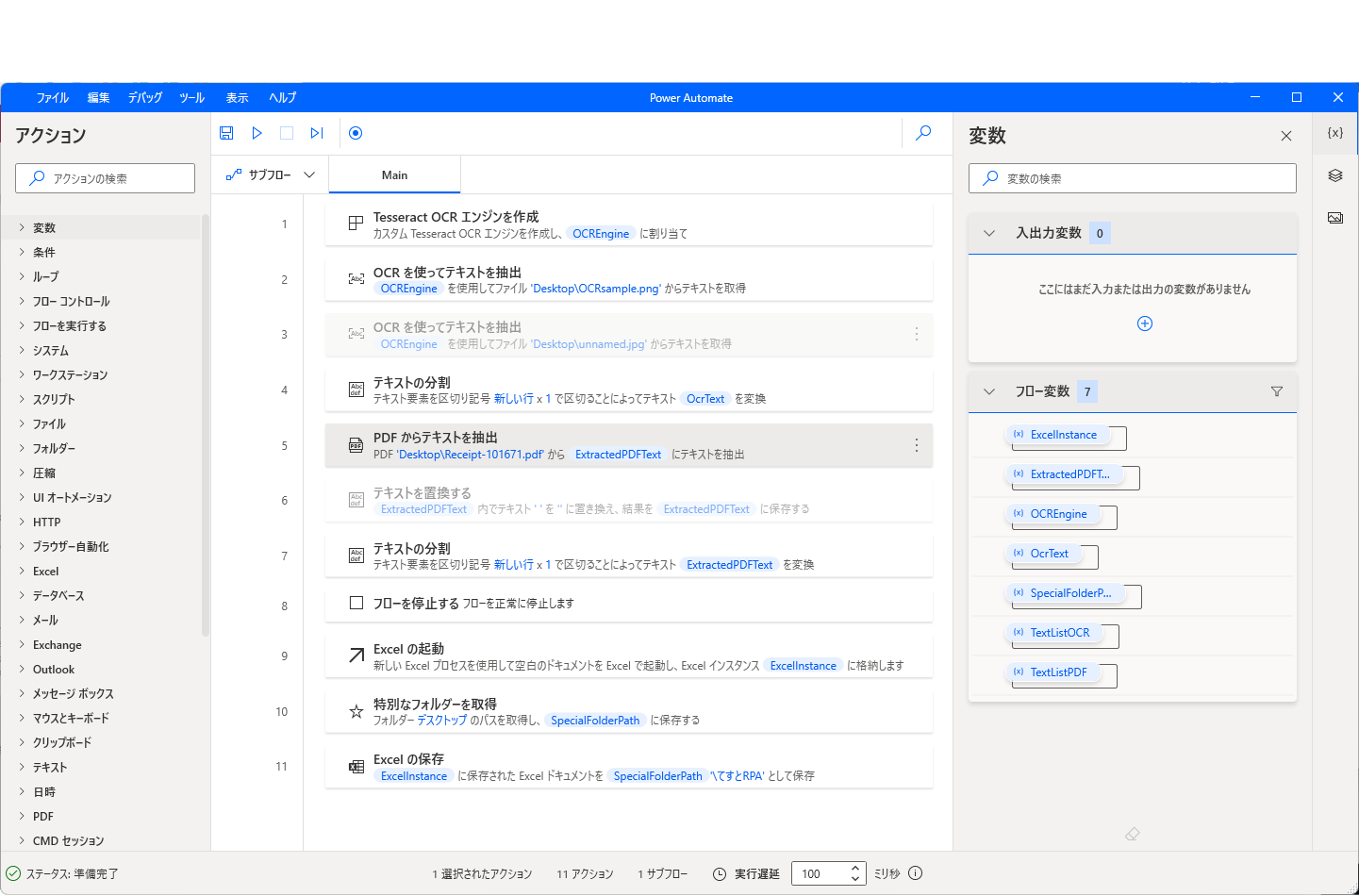1359x896 pixels.
Task: Click the star icon of 特別なフォルダーを取得
Action: (x=356, y=711)
